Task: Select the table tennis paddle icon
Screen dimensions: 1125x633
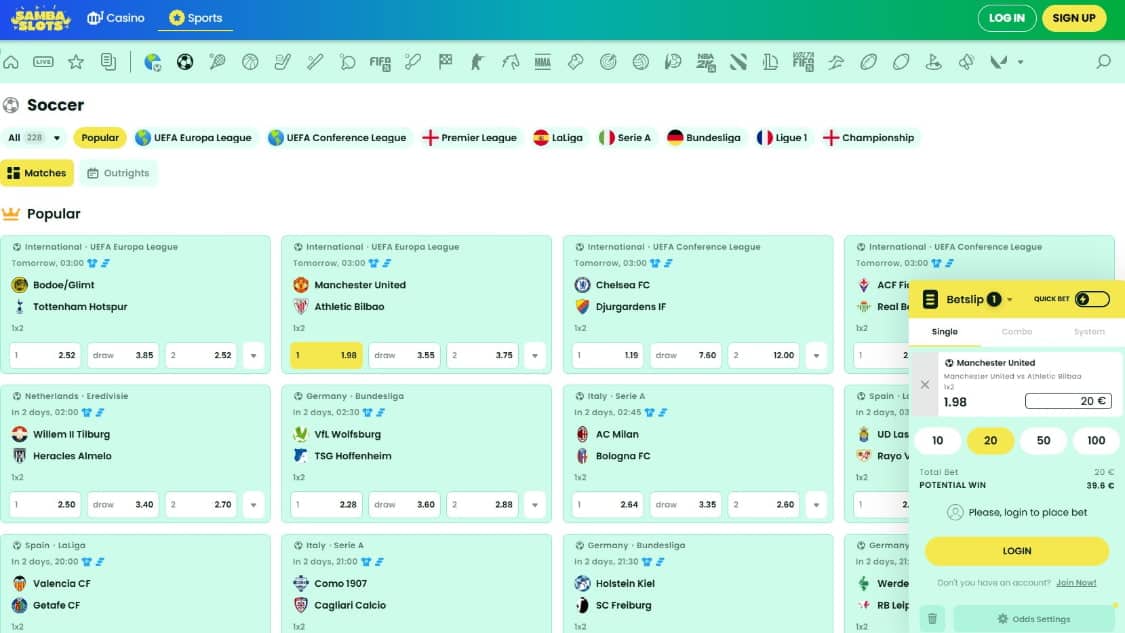Action: pos(347,62)
